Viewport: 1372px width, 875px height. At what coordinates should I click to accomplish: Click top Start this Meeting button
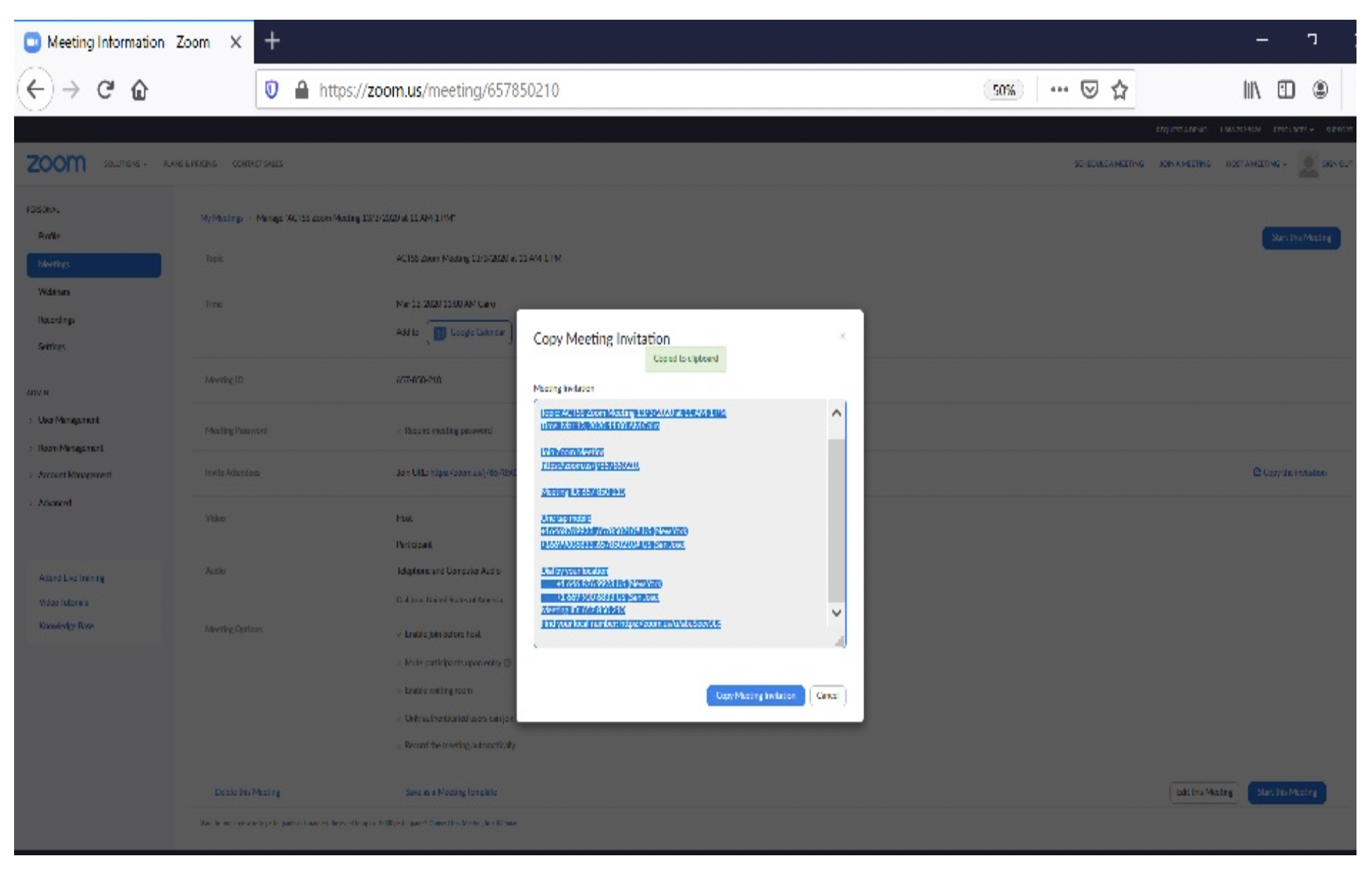pyautogui.click(x=1301, y=238)
